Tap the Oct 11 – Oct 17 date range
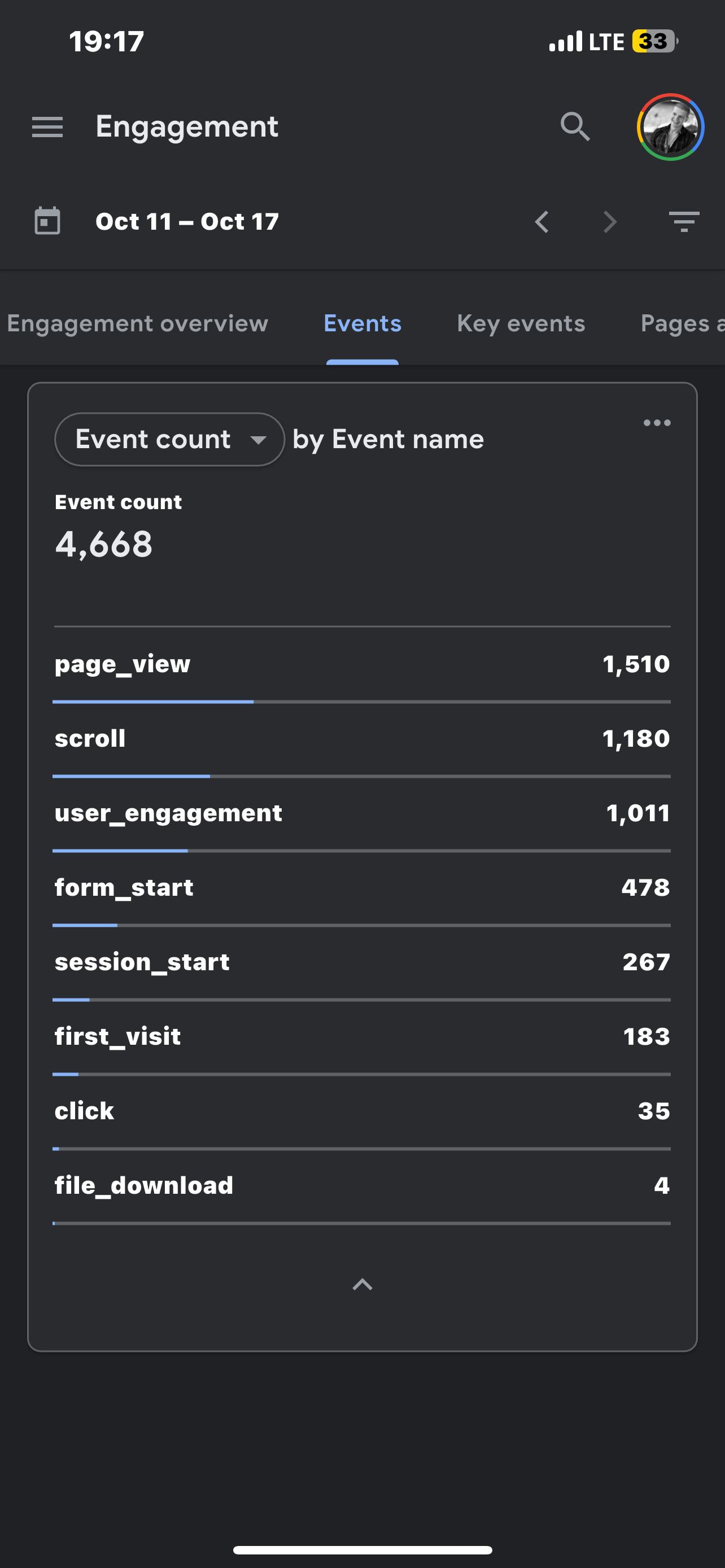This screenshot has width=725, height=1568. coord(187,222)
